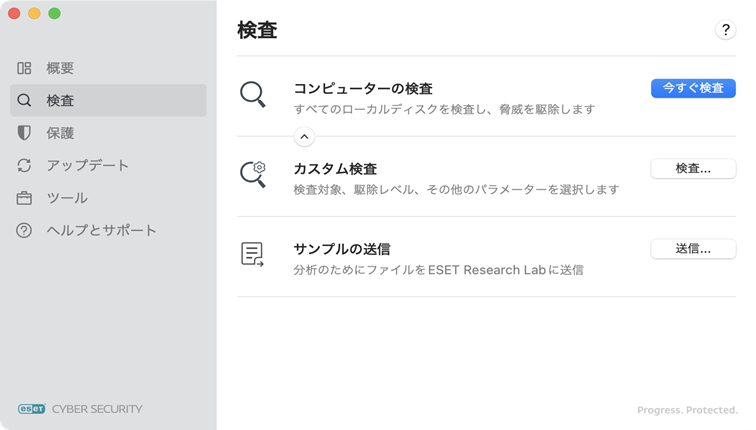Click the refresh arrows icon for アップデート

24,165
